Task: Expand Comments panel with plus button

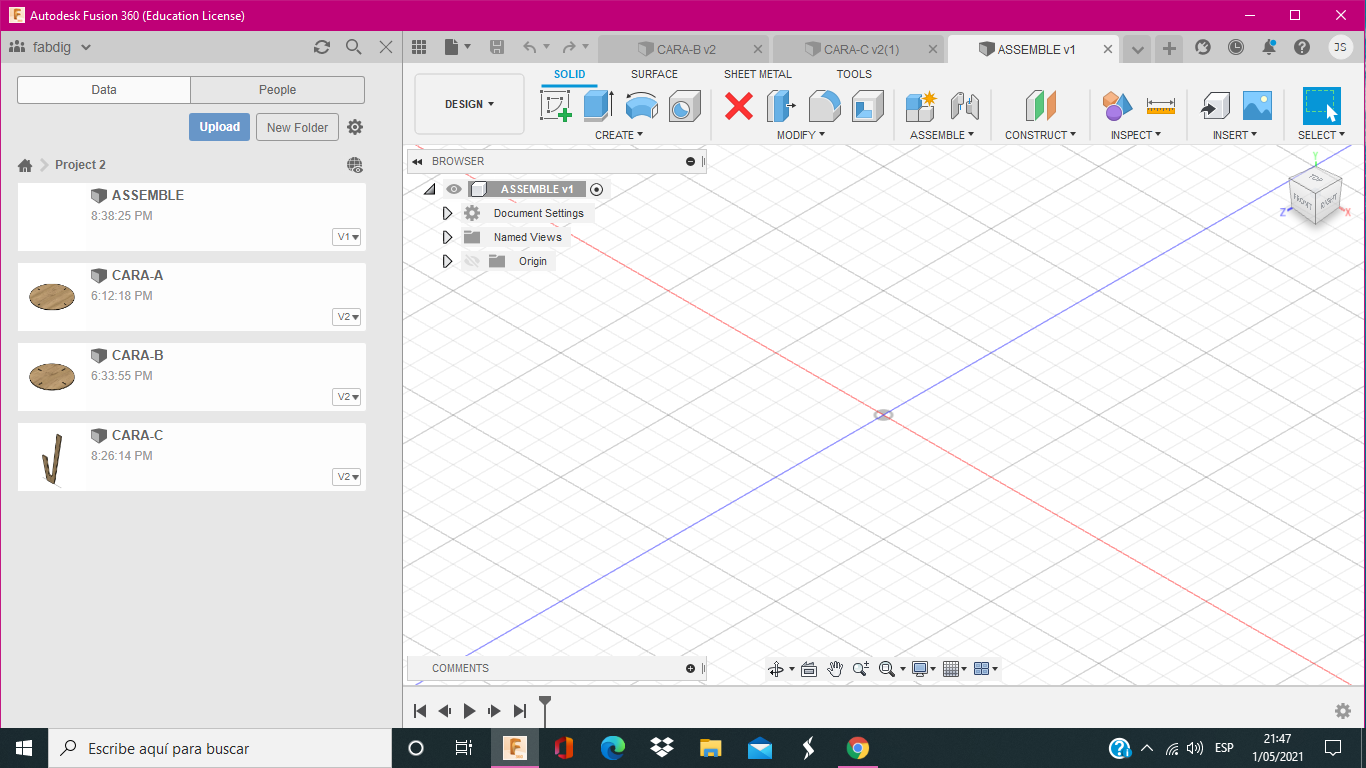Action: 690,668
